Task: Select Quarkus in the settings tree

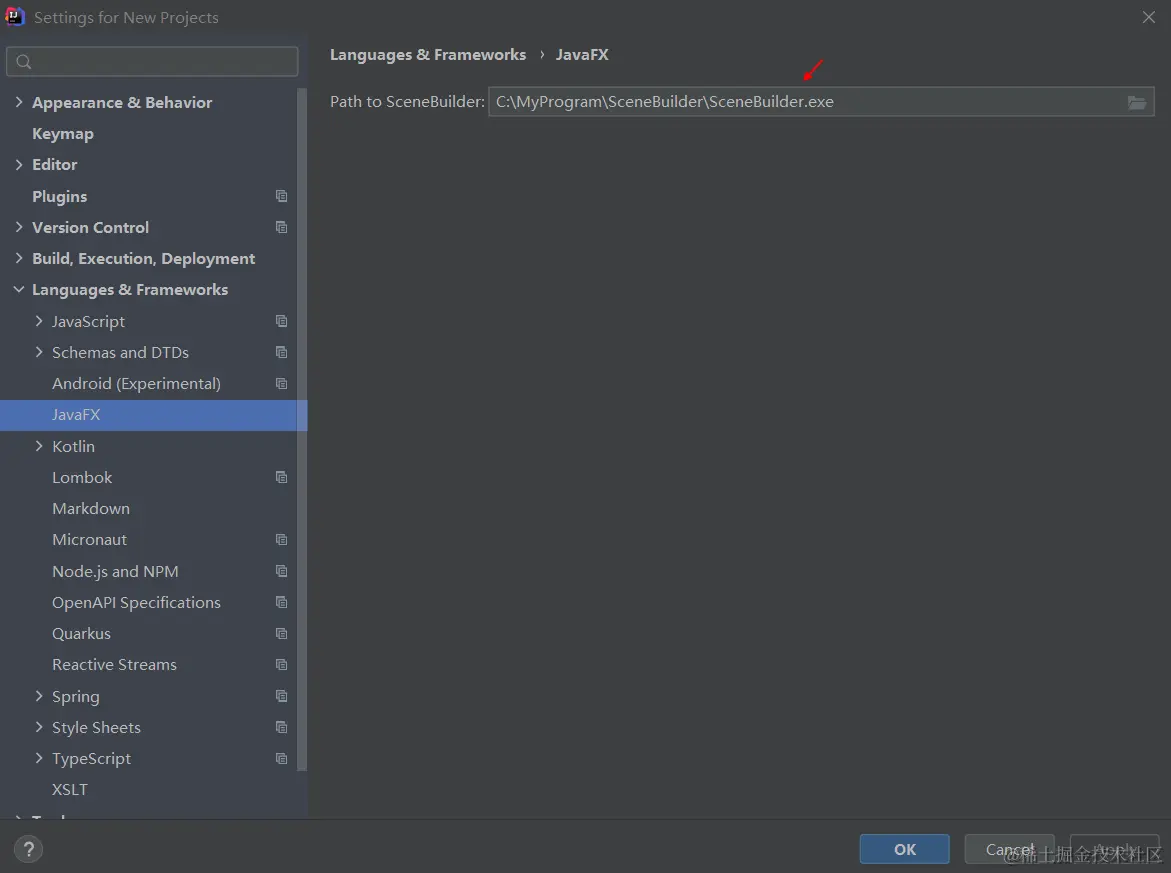Action: pos(81,634)
